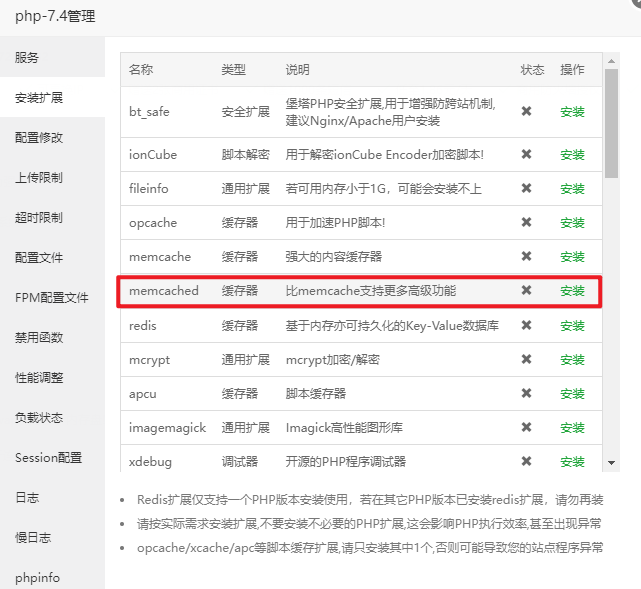This screenshot has height=589, width=641.
Task: Install the imagemagick extension
Action: pos(572,428)
